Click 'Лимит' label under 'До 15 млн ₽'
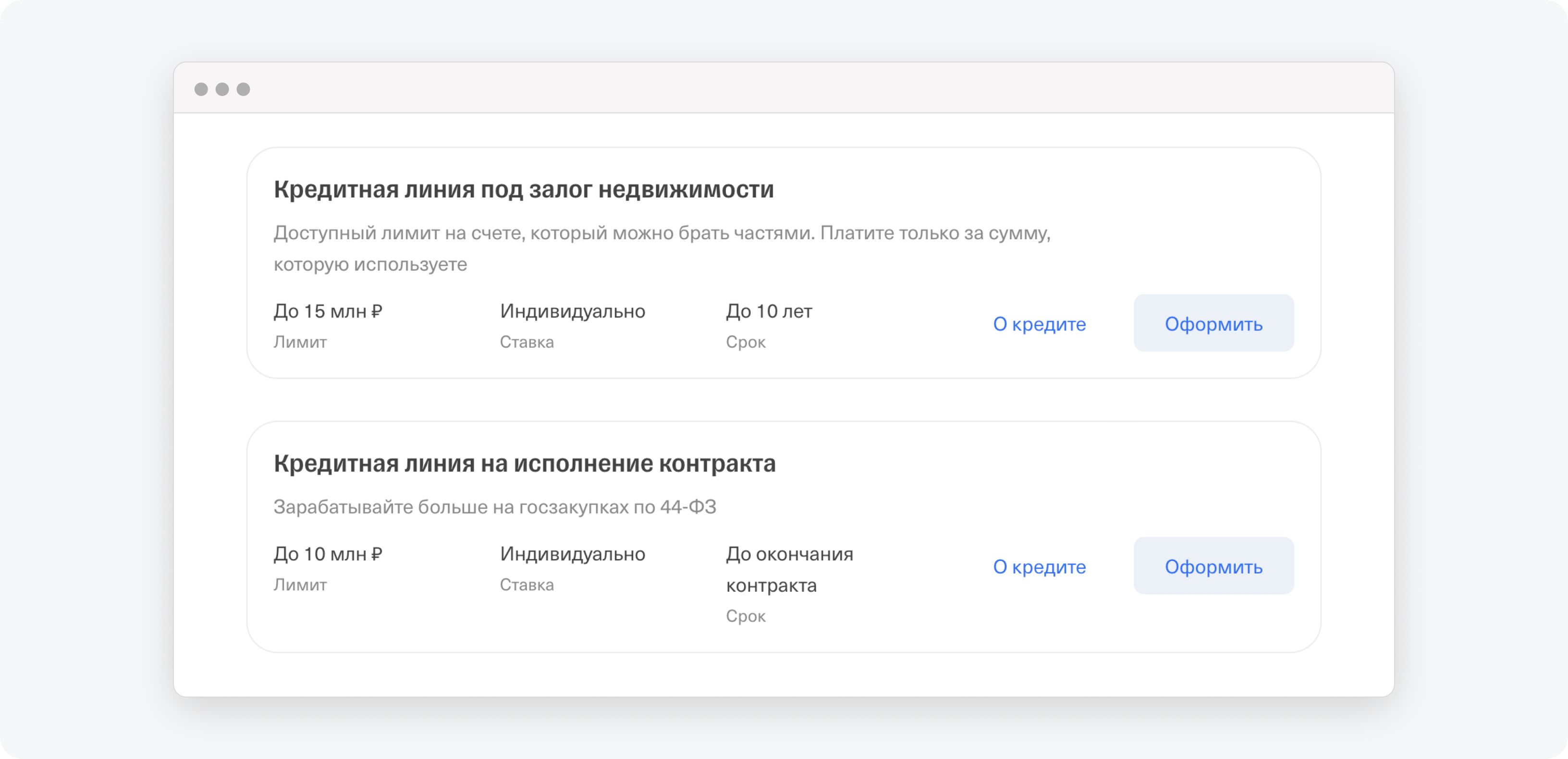The height and width of the screenshot is (759, 1568). (300, 342)
